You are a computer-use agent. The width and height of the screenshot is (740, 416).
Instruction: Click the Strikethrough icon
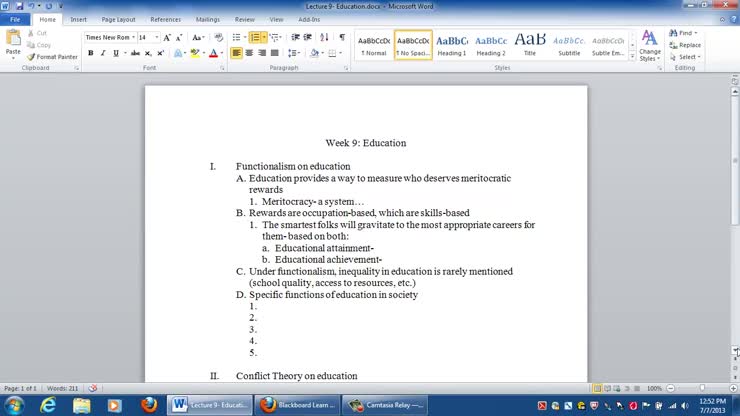(135, 53)
